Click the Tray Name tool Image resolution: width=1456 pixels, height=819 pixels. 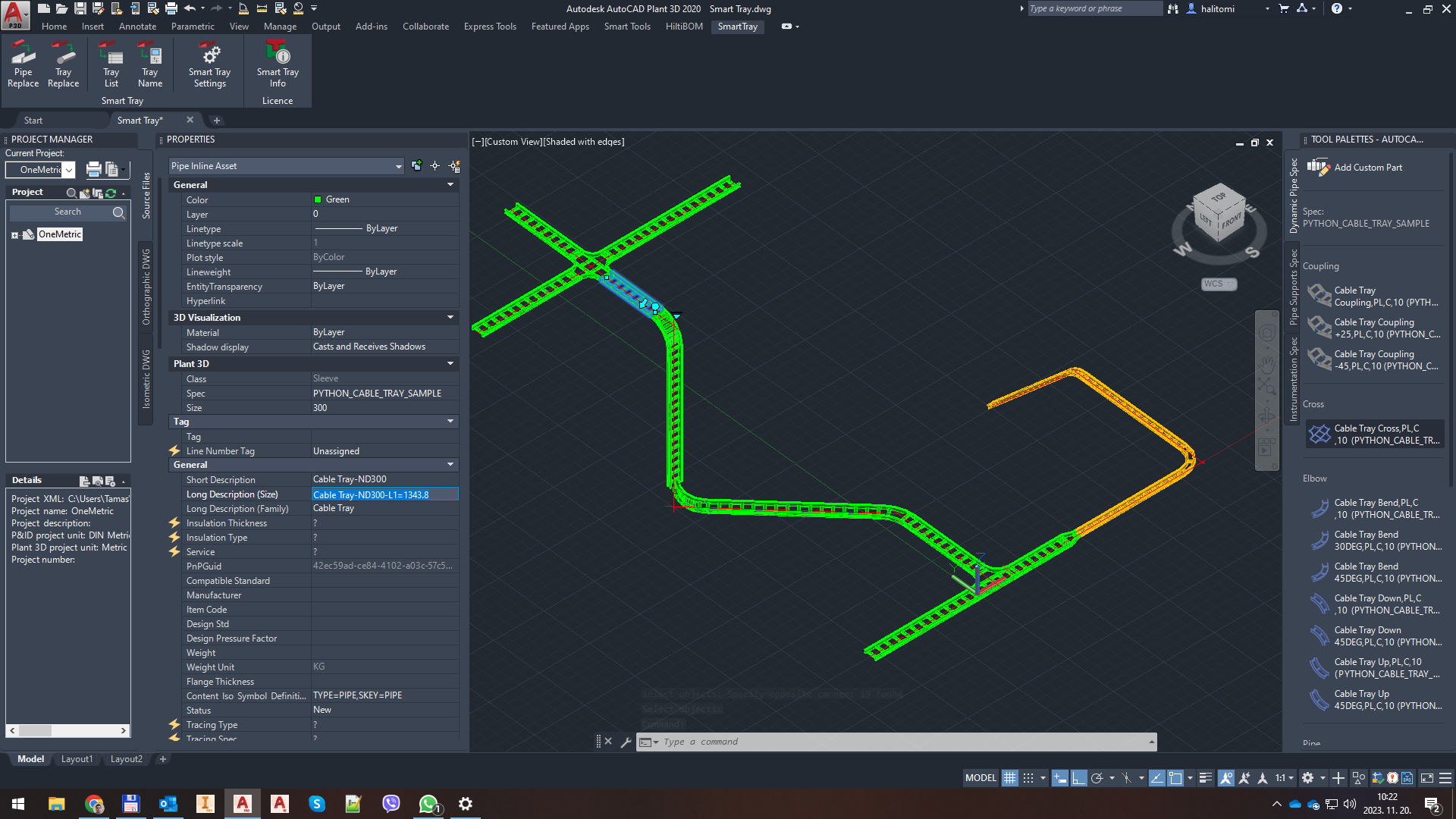point(150,64)
